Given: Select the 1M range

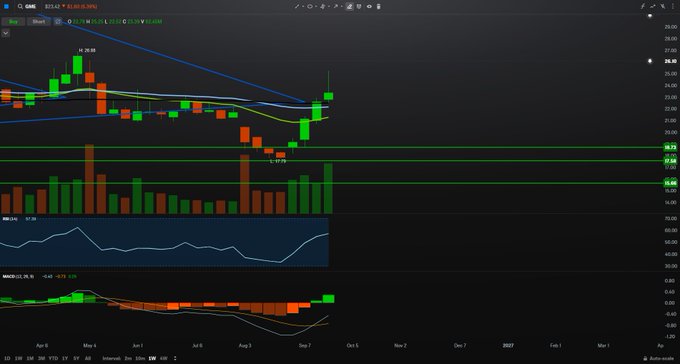Looking at the screenshot, I should [30, 358].
